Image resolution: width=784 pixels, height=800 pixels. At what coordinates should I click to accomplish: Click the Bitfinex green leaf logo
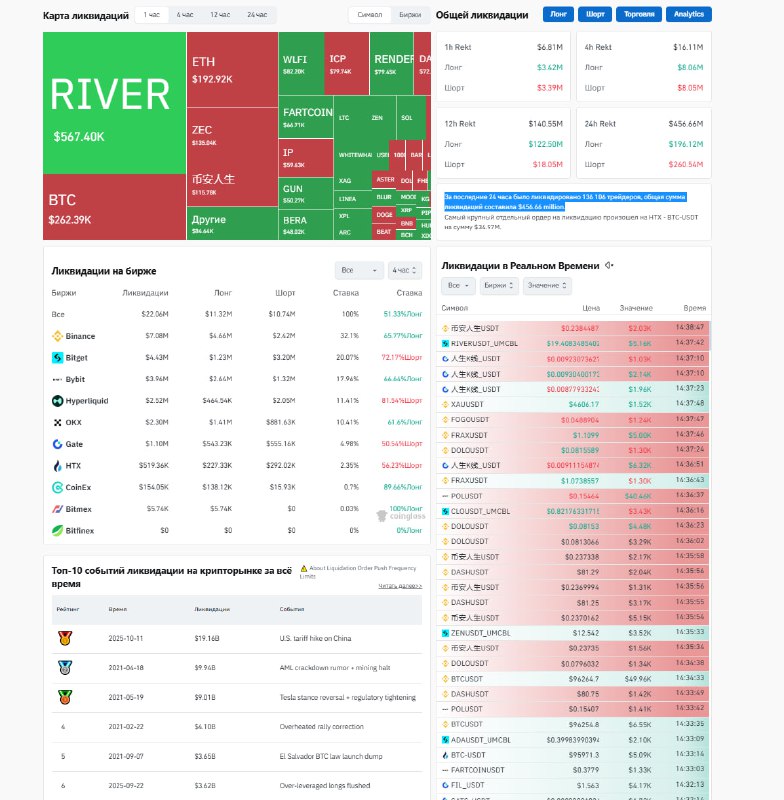point(57,530)
